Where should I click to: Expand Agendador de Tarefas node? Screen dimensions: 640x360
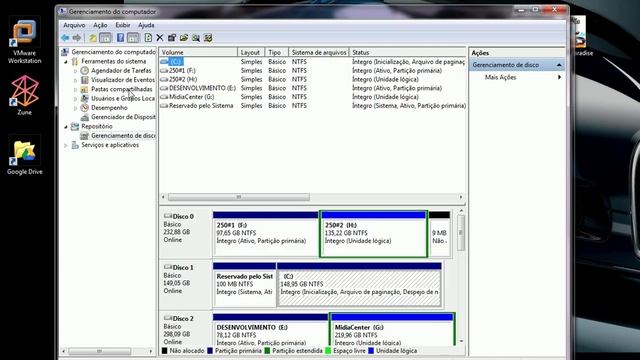(x=76, y=71)
